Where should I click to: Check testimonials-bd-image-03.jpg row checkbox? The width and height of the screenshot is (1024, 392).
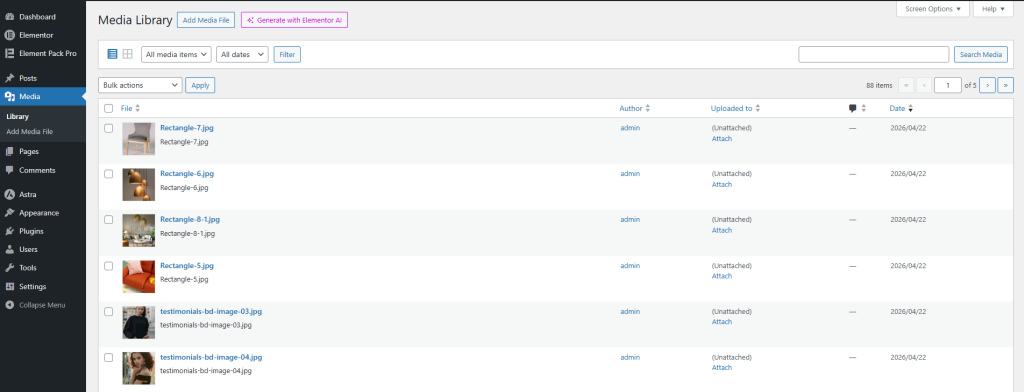click(109, 312)
